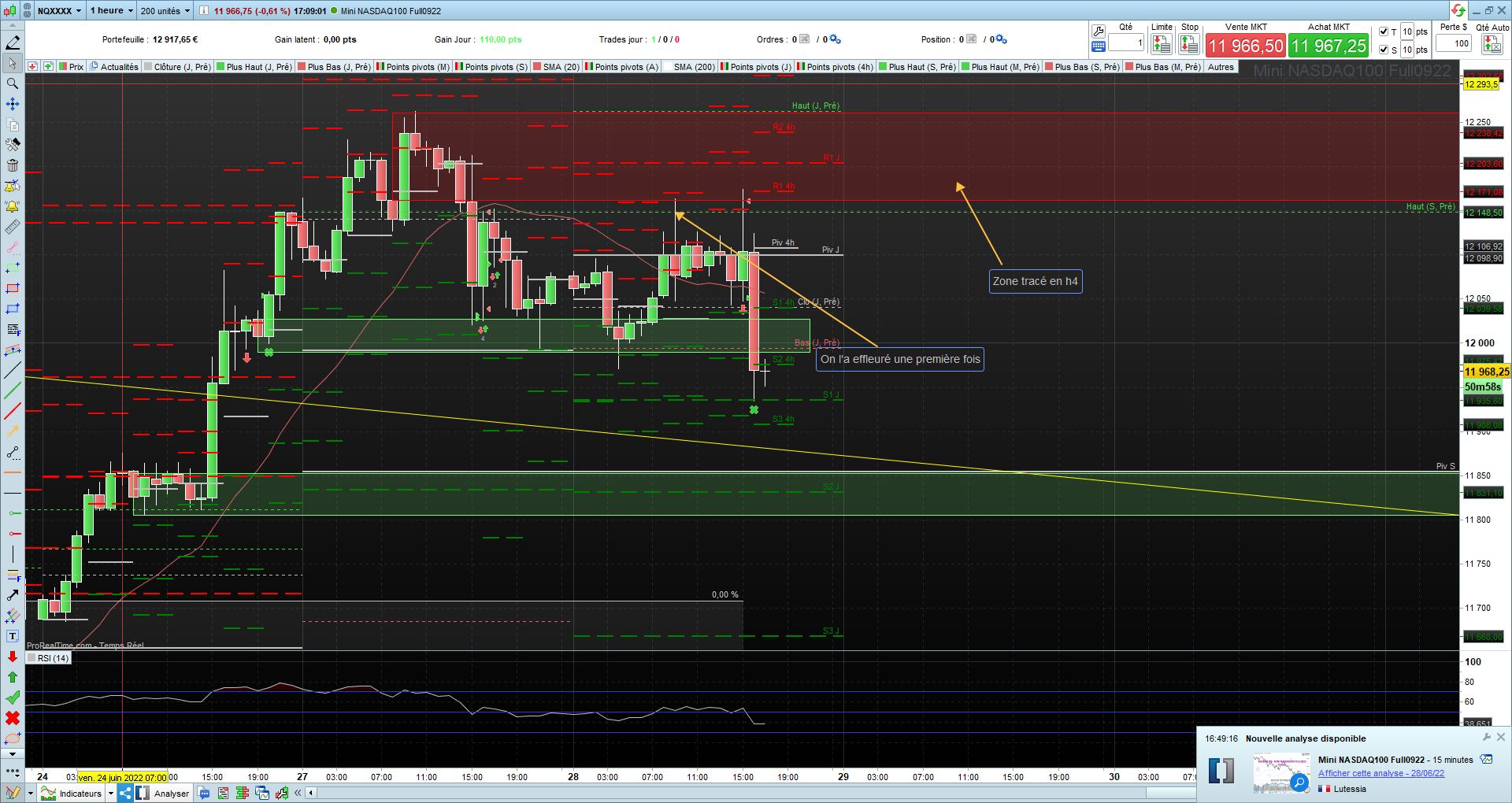Click the blue keyboard icon
Screen dimensions: 1512x803
coord(1099,47)
